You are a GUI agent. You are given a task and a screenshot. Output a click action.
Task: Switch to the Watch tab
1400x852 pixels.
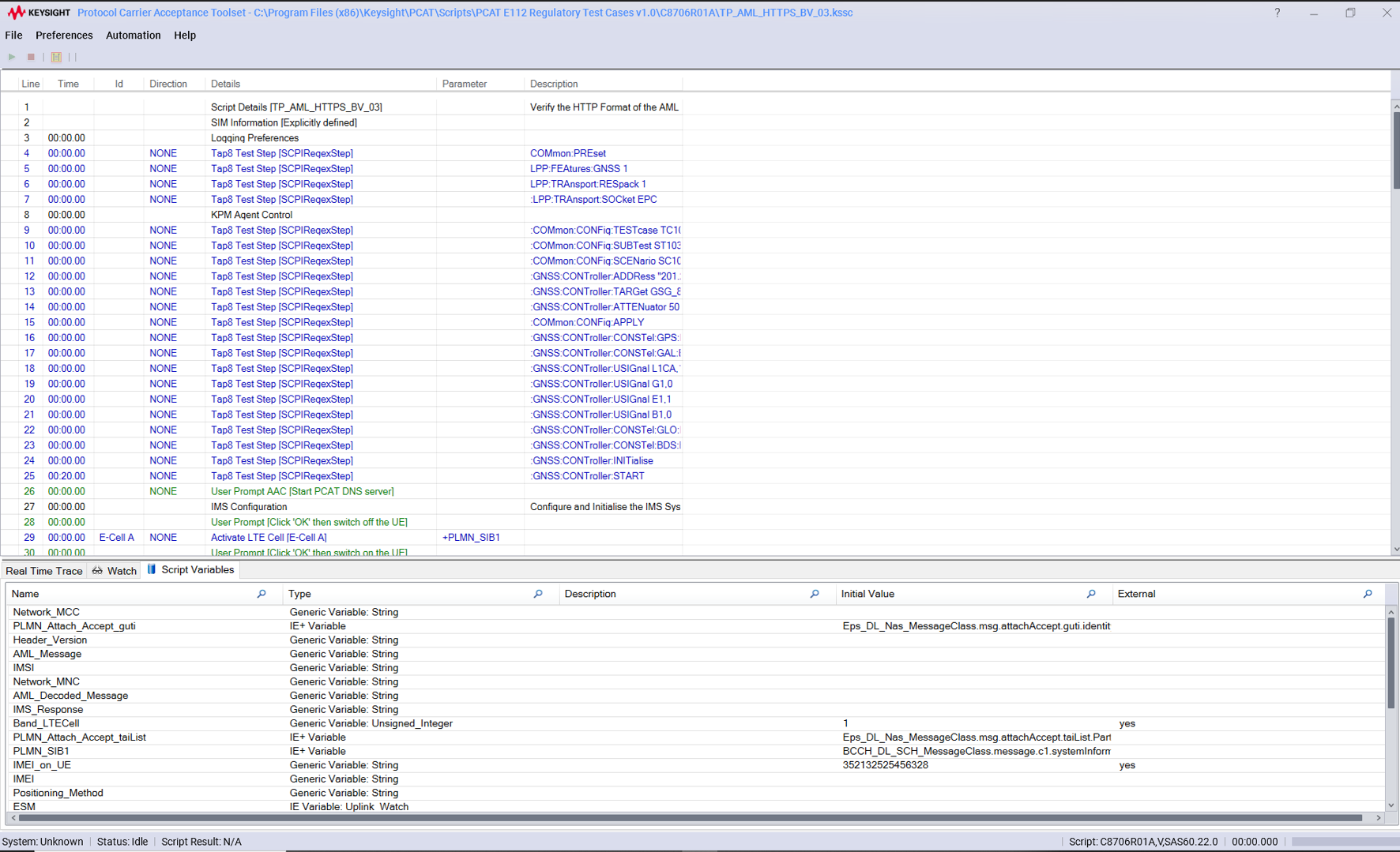[115, 571]
